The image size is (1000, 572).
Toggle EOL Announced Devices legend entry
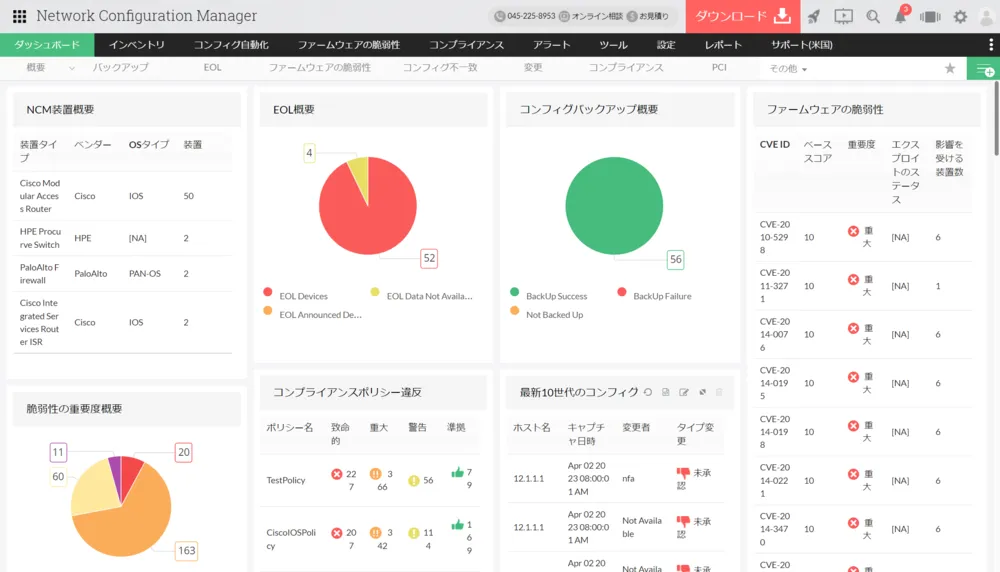(312, 314)
